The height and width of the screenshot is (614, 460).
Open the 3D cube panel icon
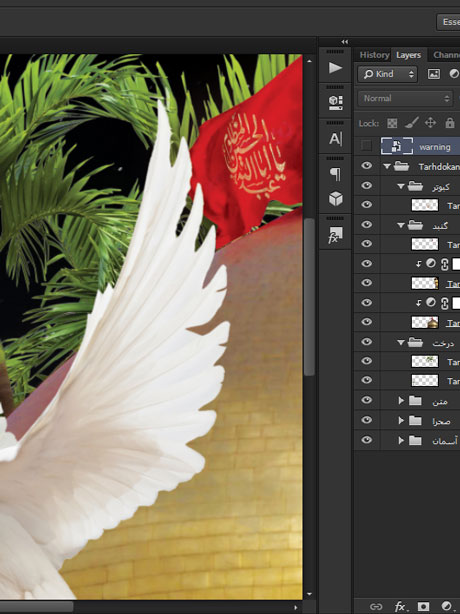tap(336, 199)
